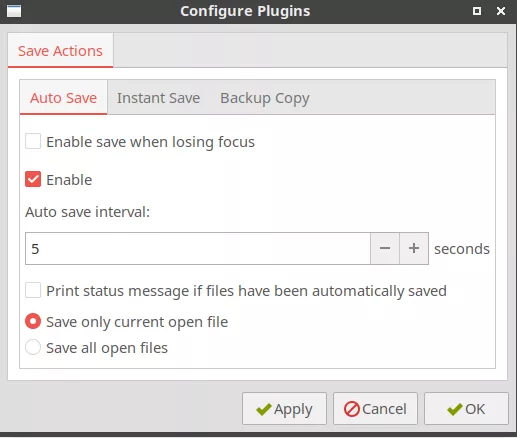Go to the Backup Copy tab
The width and height of the screenshot is (517, 438).
pos(265,98)
